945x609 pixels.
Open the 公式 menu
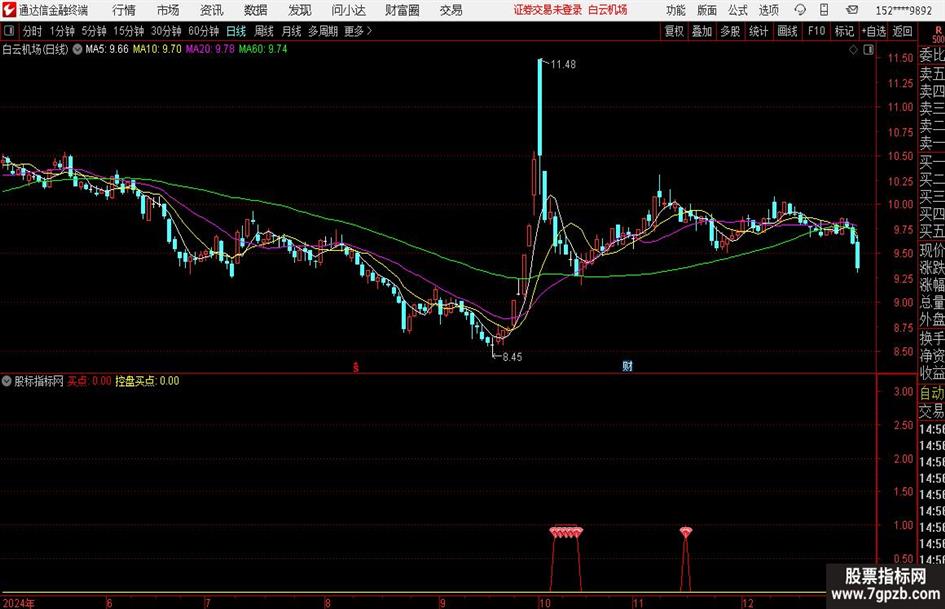coord(738,10)
